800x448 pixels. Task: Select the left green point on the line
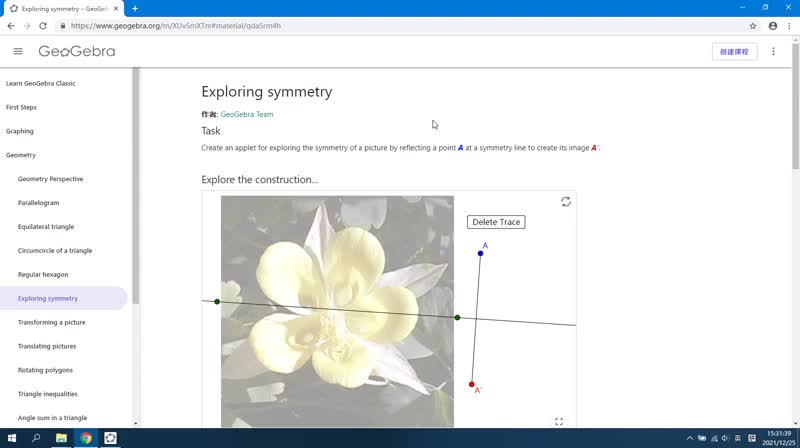(x=217, y=302)
